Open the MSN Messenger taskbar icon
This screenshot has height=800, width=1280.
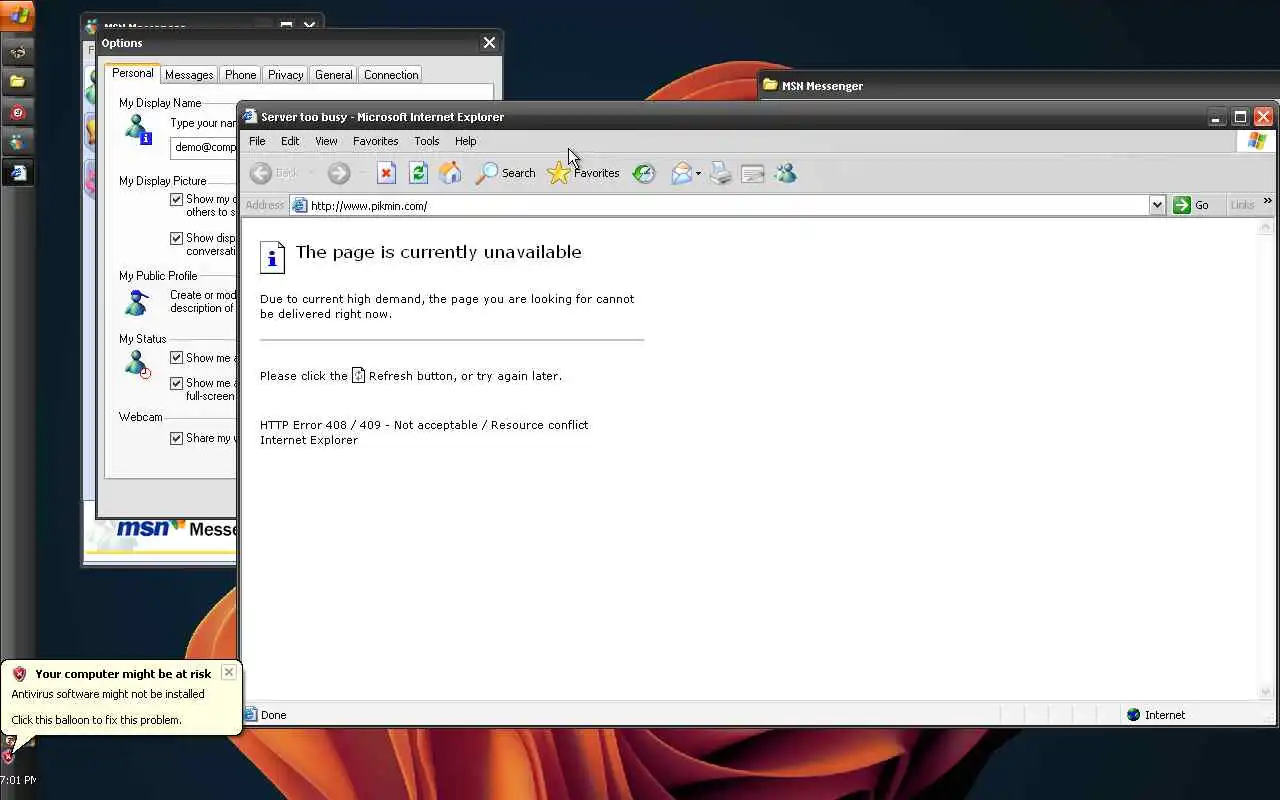[x=17, y=142]
